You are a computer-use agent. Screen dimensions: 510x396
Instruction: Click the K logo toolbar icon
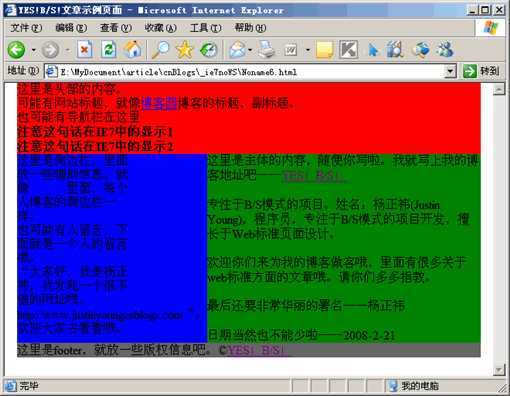point(349,50)
